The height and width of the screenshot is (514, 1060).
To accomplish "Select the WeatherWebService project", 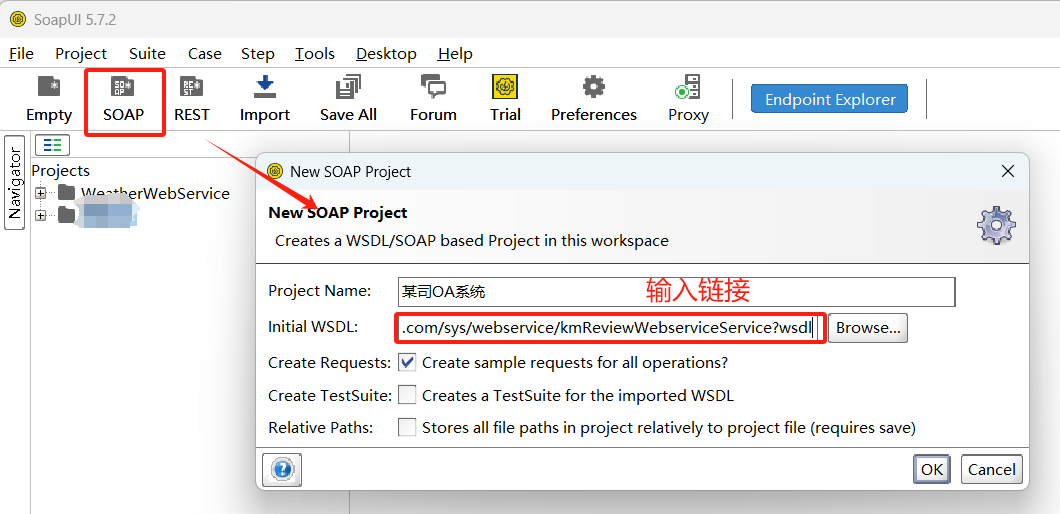I will [155, 193].
